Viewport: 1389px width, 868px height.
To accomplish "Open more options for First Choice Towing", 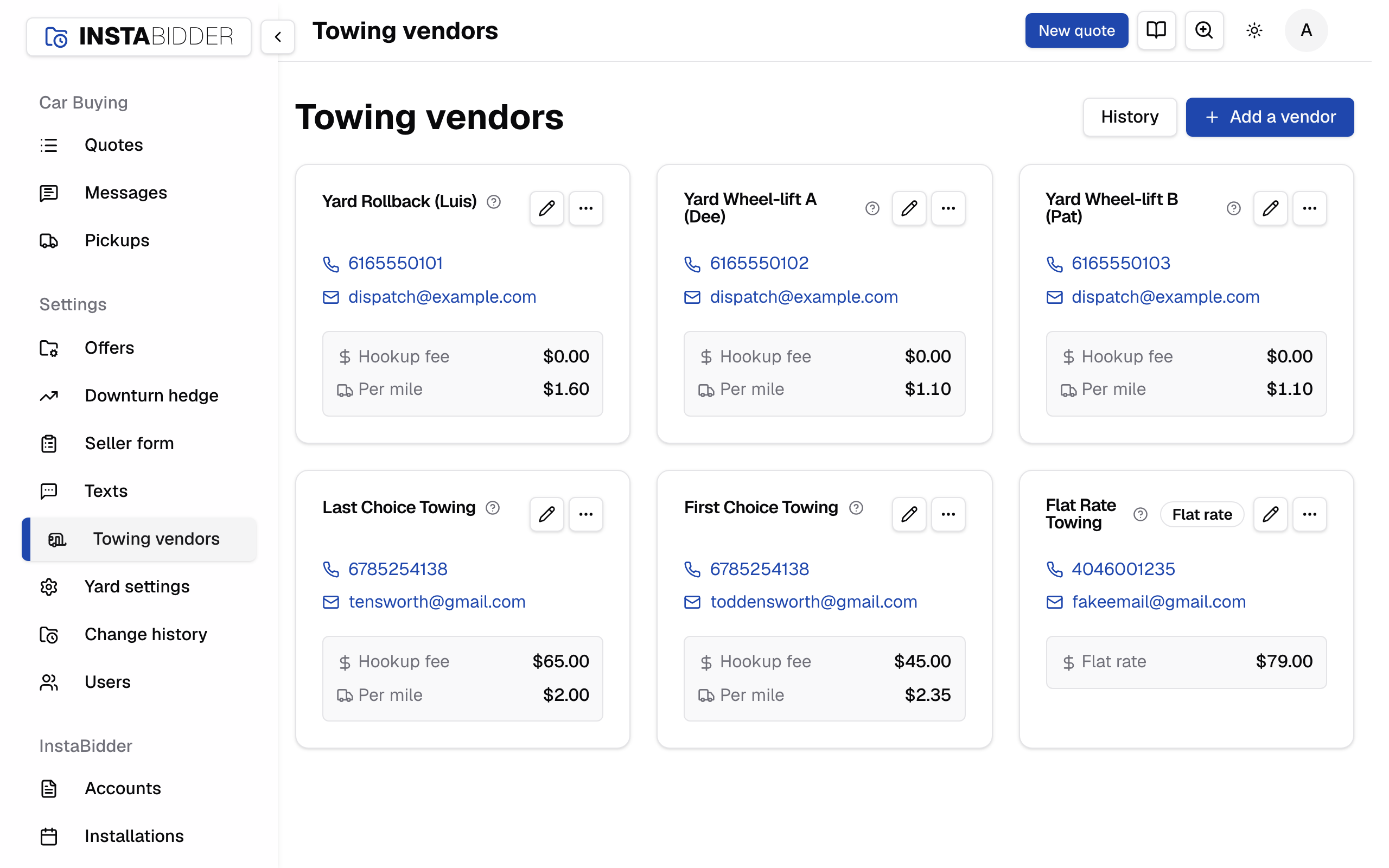I will click(948, 514).
